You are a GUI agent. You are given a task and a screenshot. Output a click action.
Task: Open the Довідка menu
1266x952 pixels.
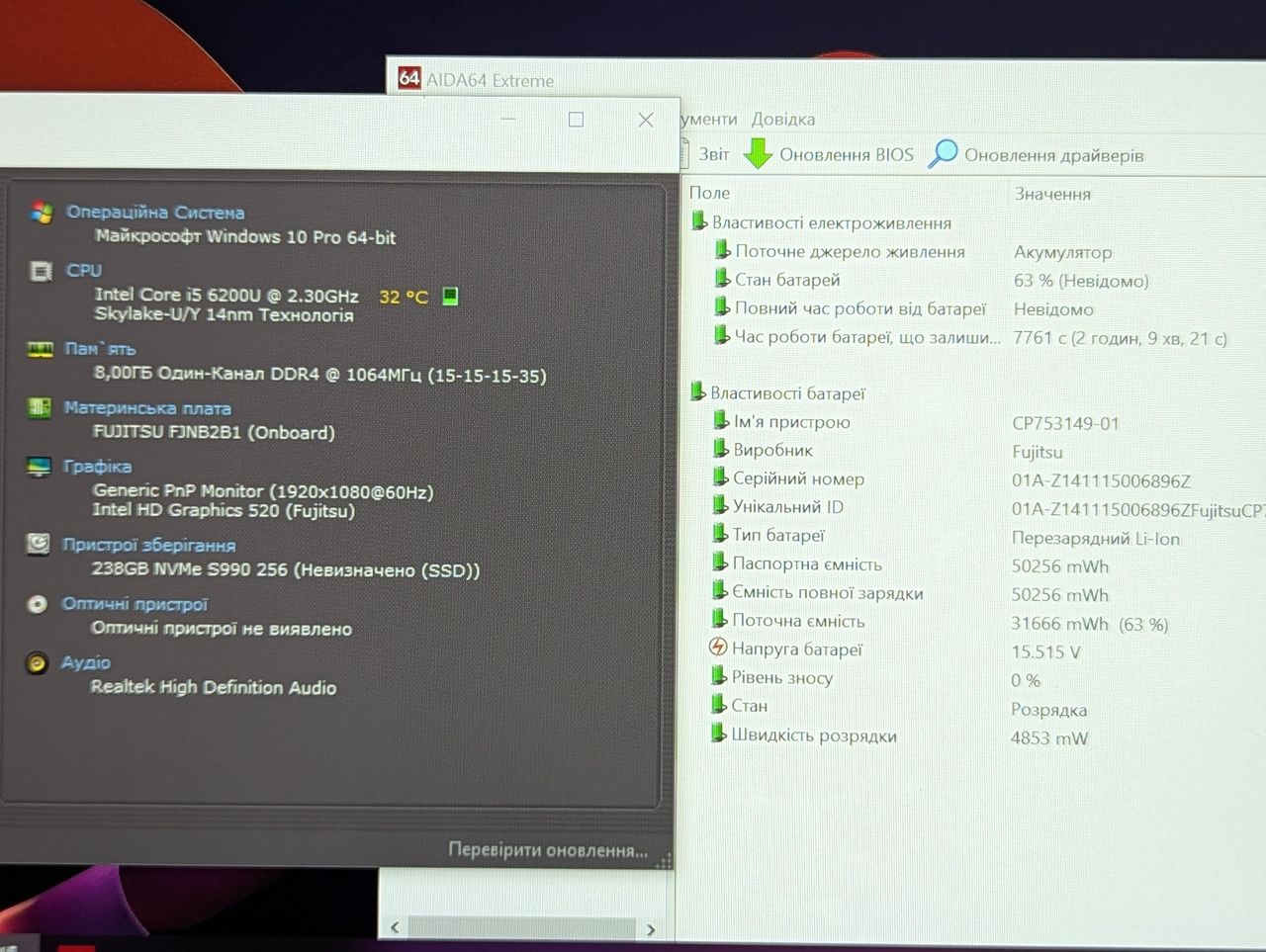click(783, 119)
